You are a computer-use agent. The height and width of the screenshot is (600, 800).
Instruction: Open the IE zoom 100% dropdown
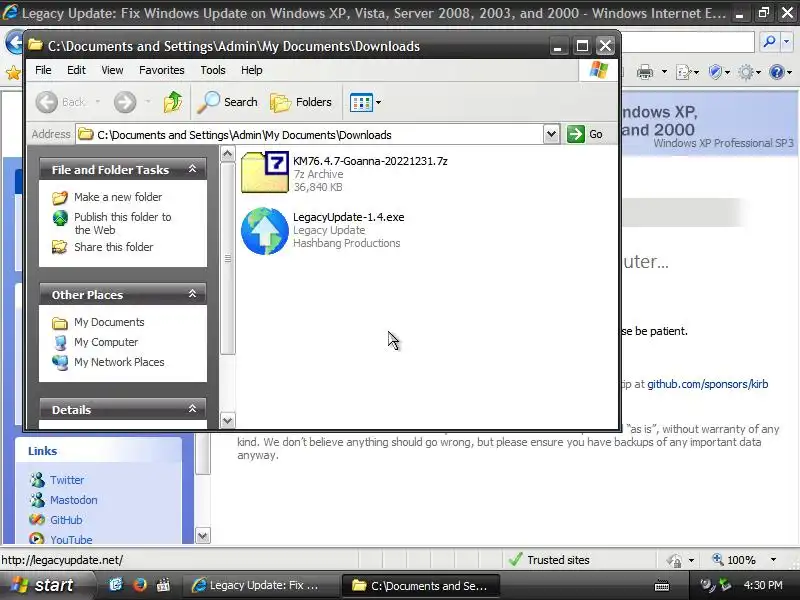[x=773, y=560]
